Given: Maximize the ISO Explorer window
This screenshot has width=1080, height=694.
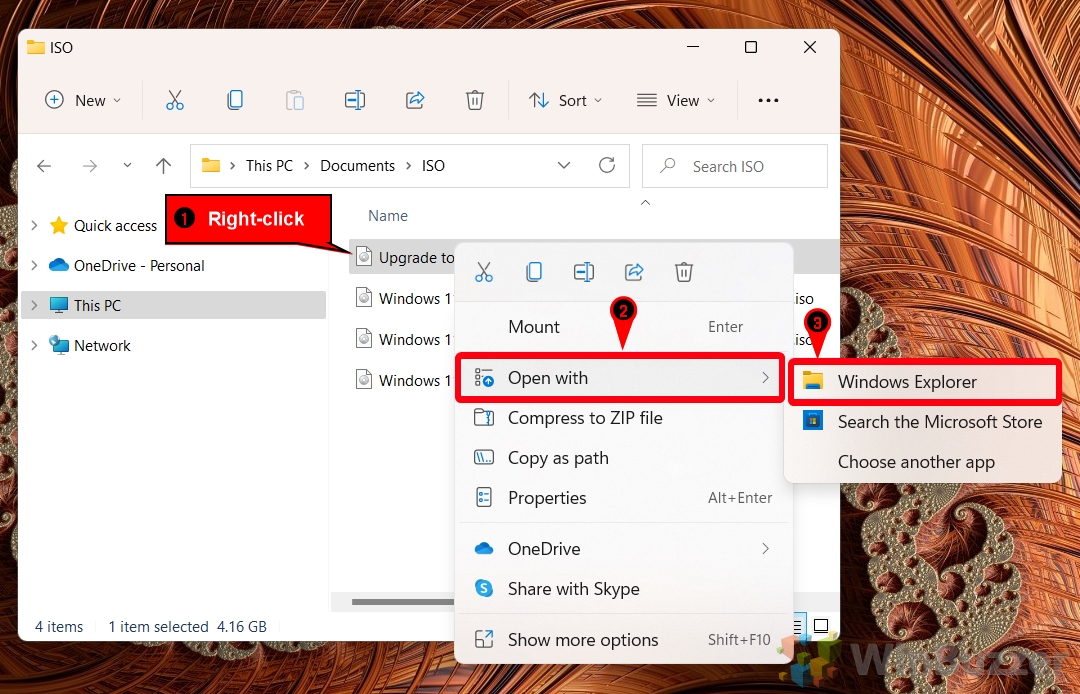Looking at the screenshot, I should pos(751,47).
